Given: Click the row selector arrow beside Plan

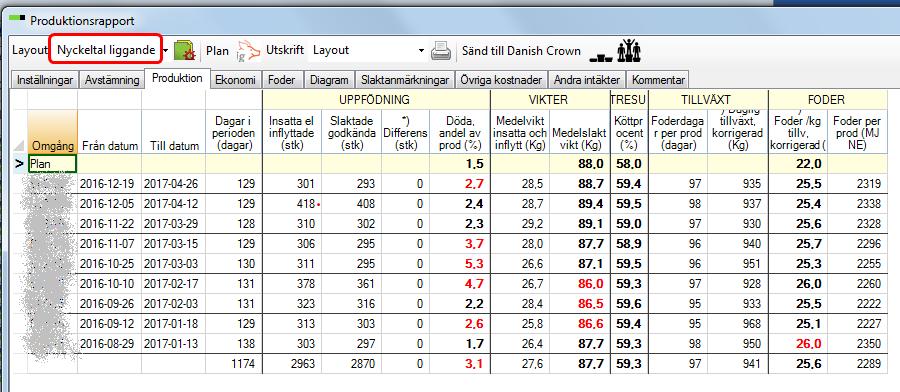Looking at the screenshot, I should [x=20, y=164].
